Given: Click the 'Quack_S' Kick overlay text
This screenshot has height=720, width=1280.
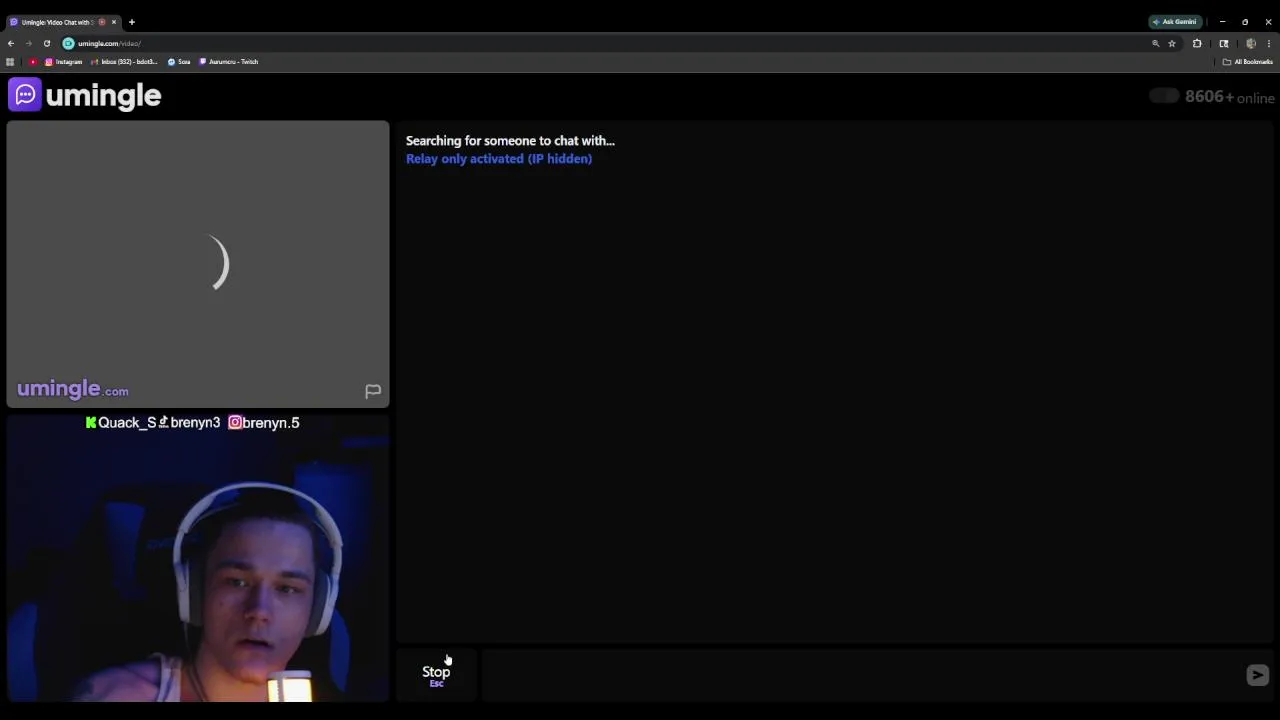Looking at the screenshot, I should (121, 423).
